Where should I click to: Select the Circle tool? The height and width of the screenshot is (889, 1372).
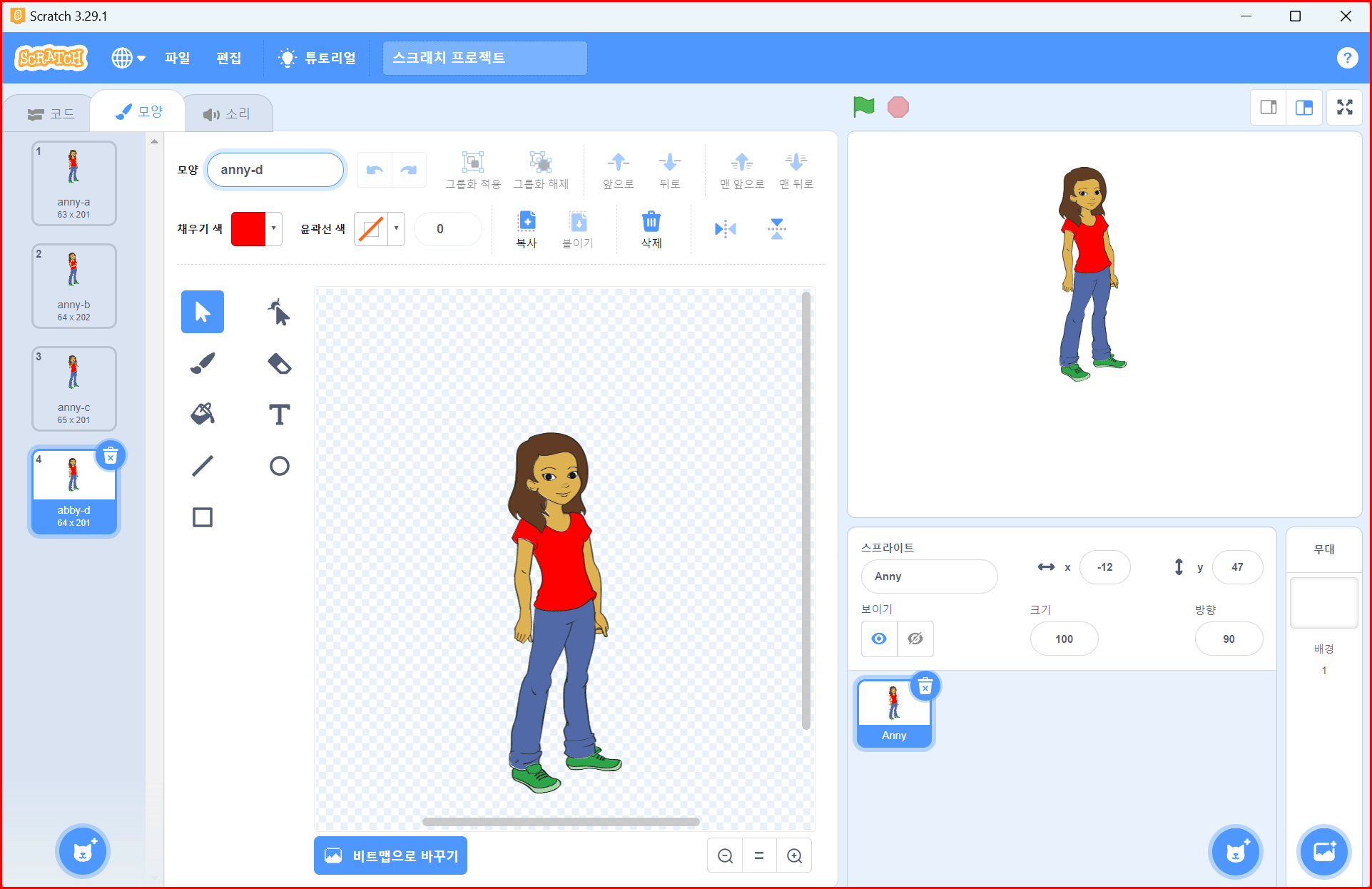pyautogui.click(x=279, y=466)
